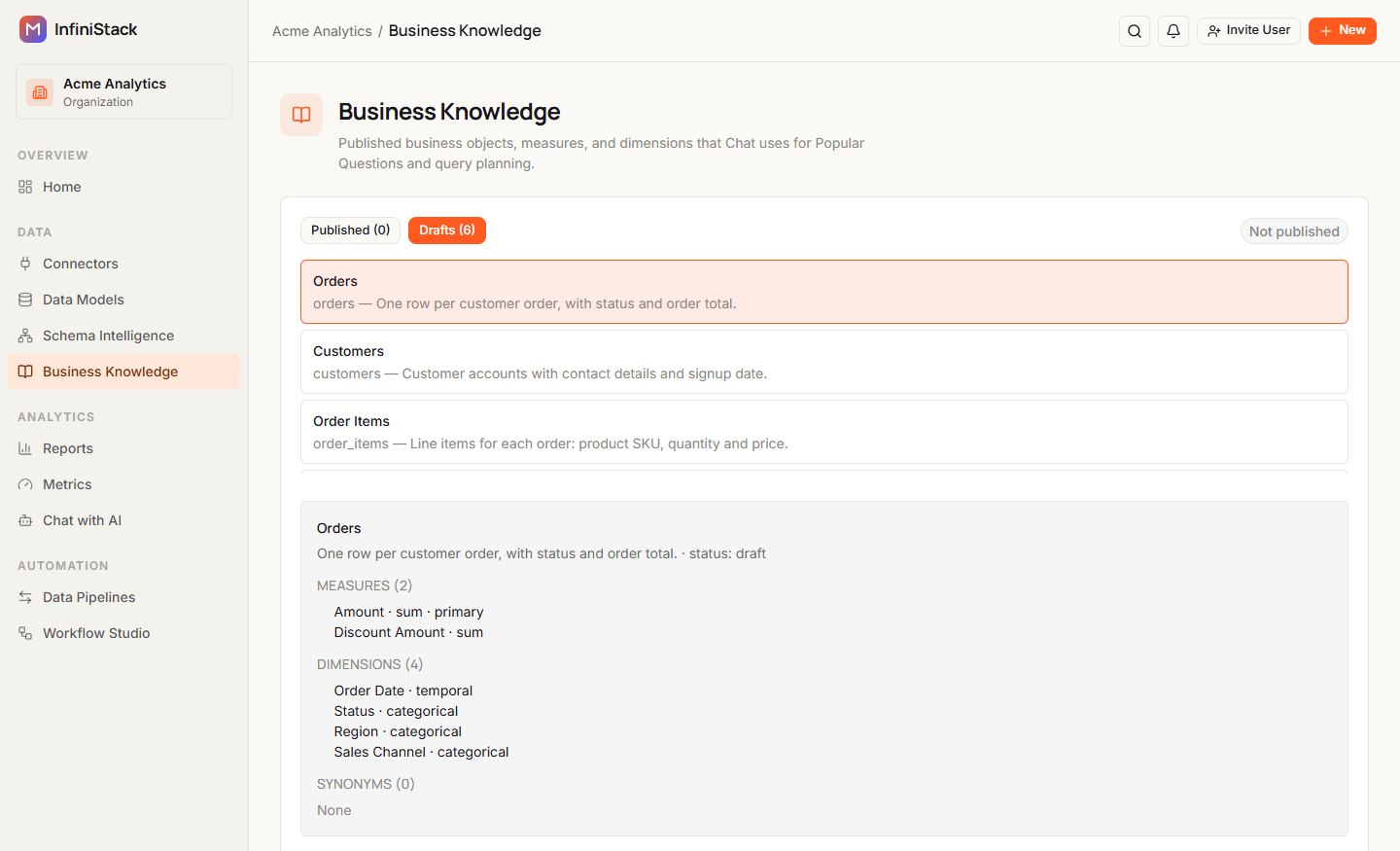Click the Home grid icon in sidebar
Image resolution: width=1400 pixels, height=851 pixels.
(25, 187)
